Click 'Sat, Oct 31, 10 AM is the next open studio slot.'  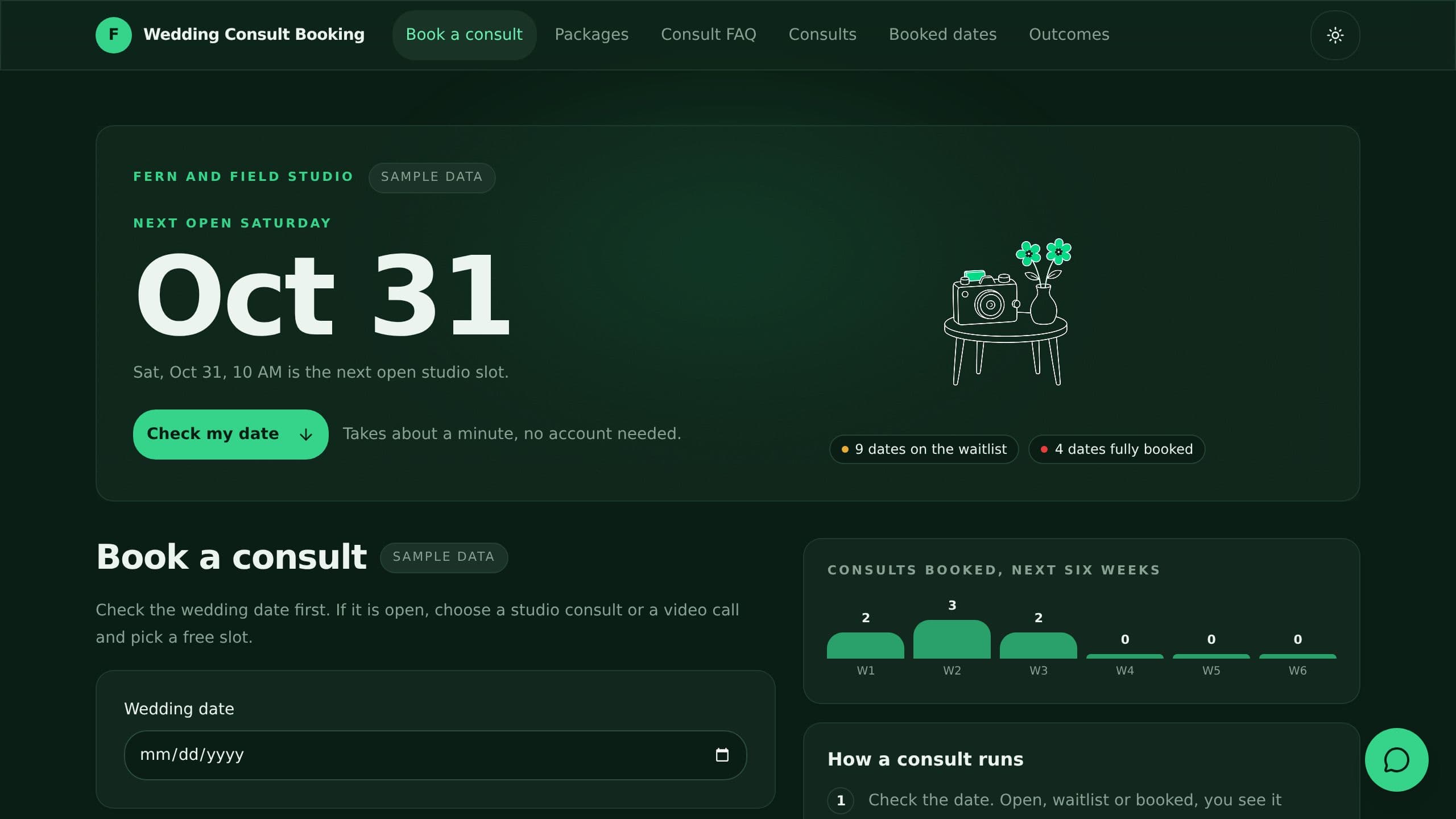click(321, 372)
